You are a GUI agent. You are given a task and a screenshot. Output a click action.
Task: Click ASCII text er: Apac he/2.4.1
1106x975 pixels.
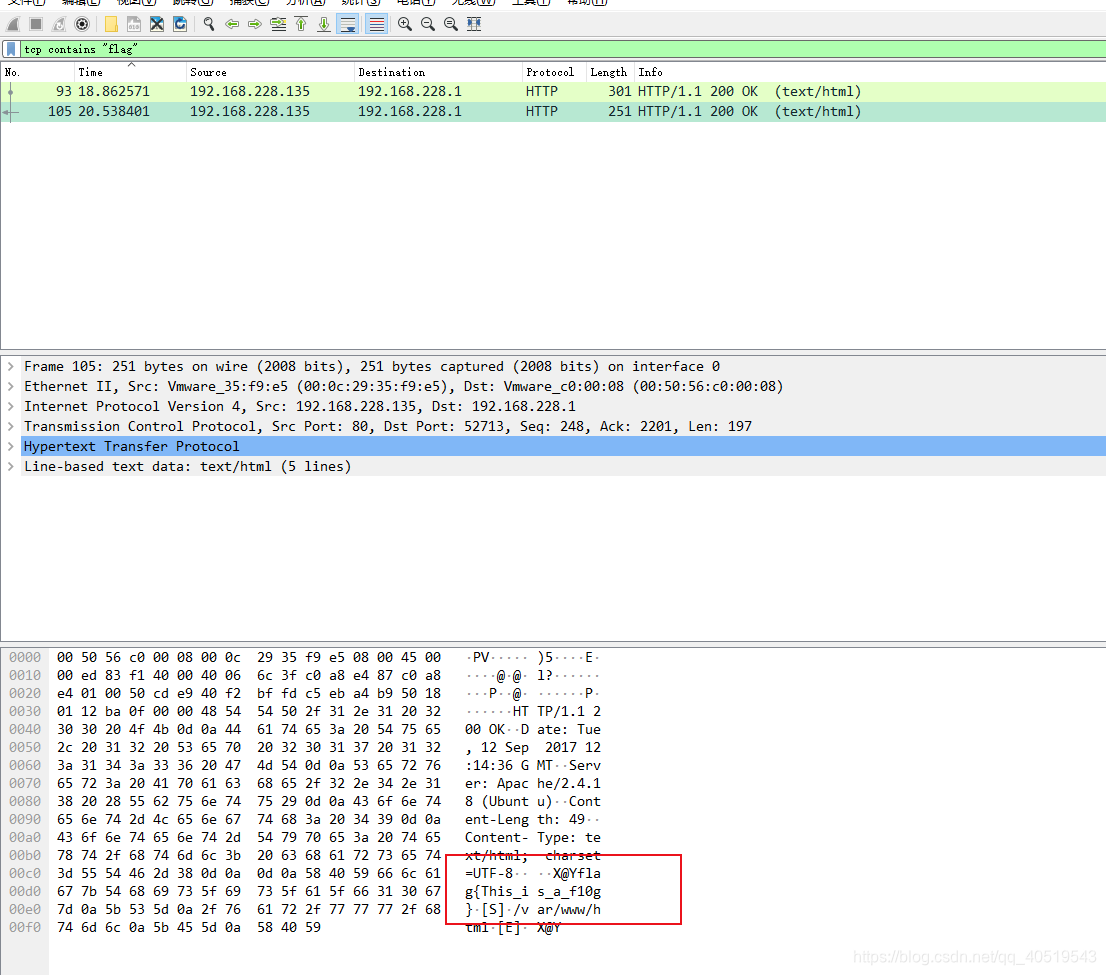(x=533, y=784)
